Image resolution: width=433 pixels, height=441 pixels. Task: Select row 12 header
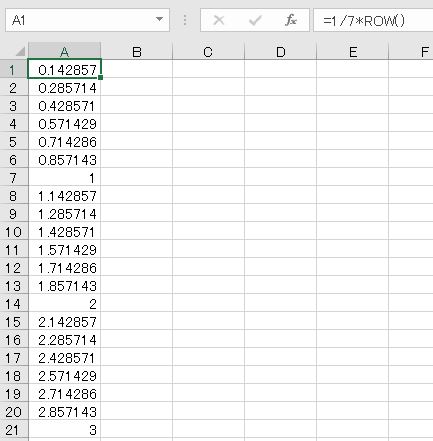click(x=14, y=267)
